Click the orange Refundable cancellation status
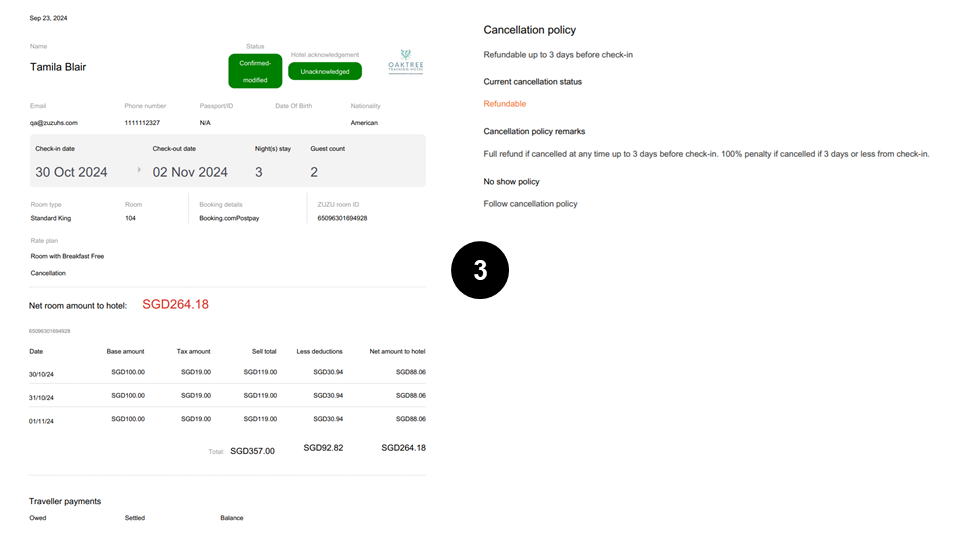The width and height of the screenshot is (960, 540). (x=504, y=103)
